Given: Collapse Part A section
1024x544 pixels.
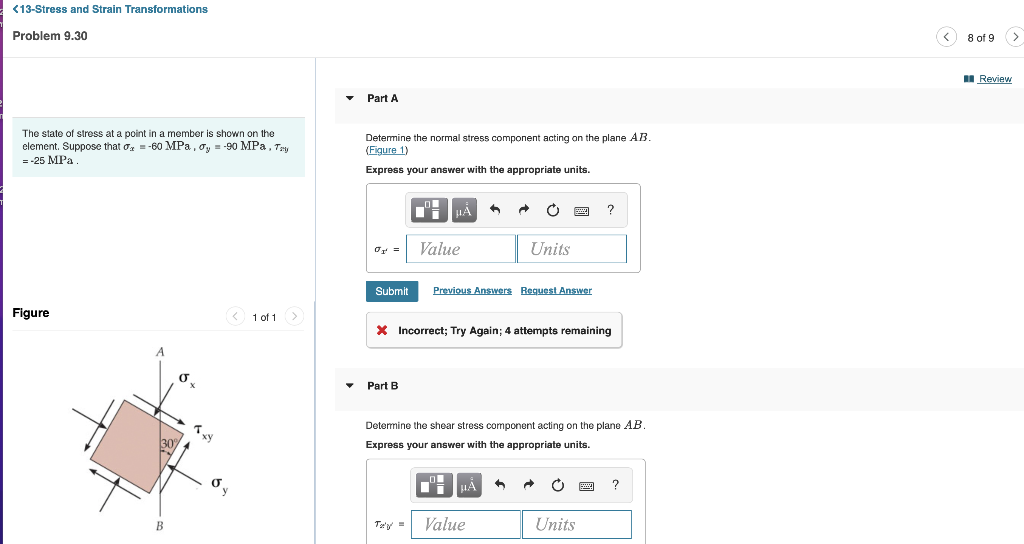Looking at the screenshot, I should (350, 99).
